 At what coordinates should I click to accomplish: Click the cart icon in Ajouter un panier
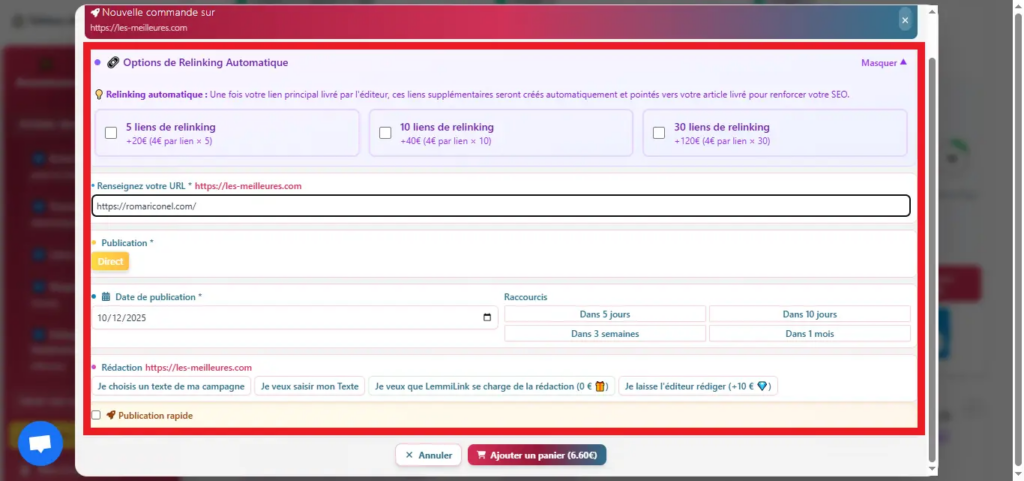481,455
